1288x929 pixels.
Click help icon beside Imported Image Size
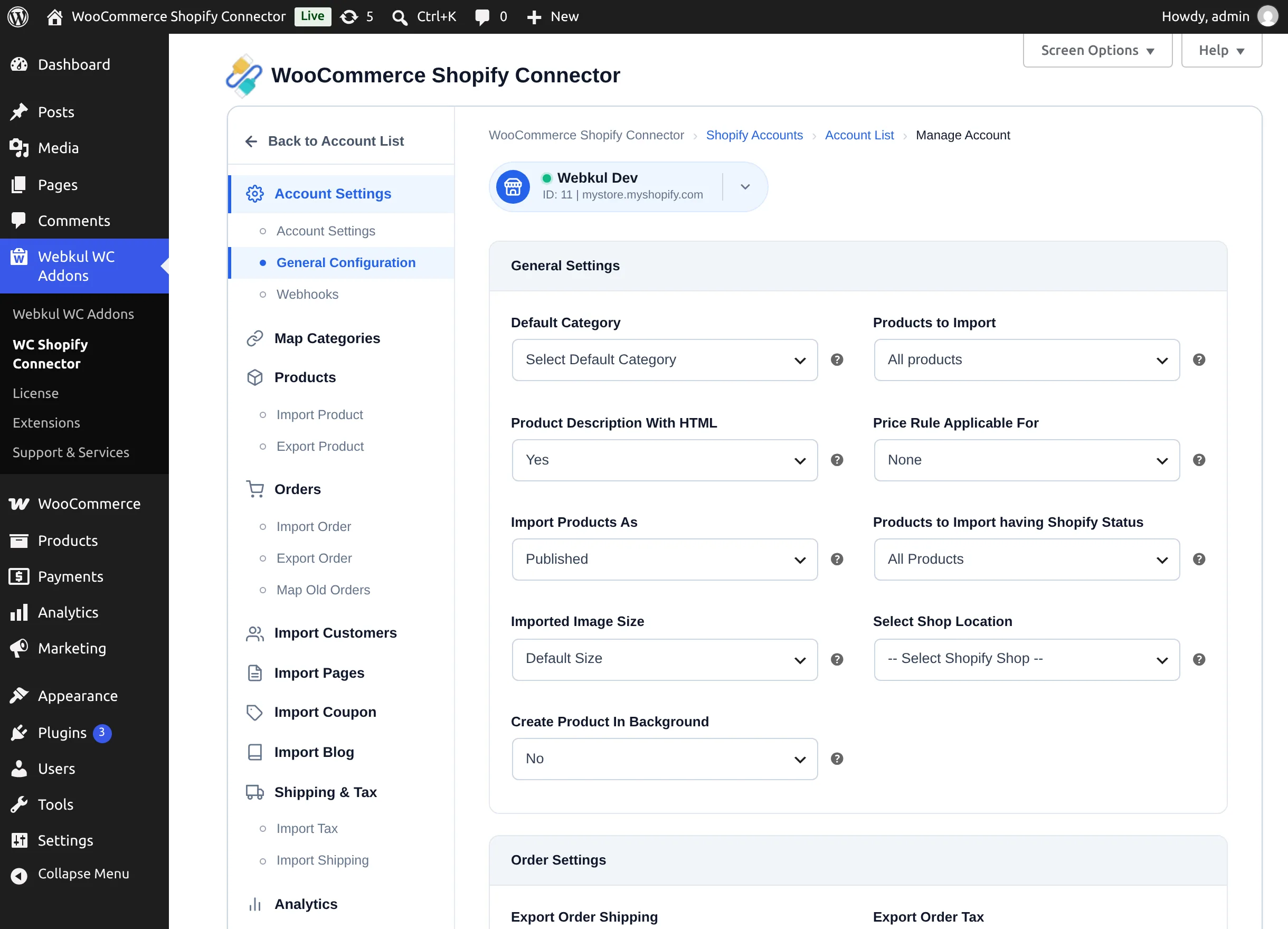tap(837, 659)
